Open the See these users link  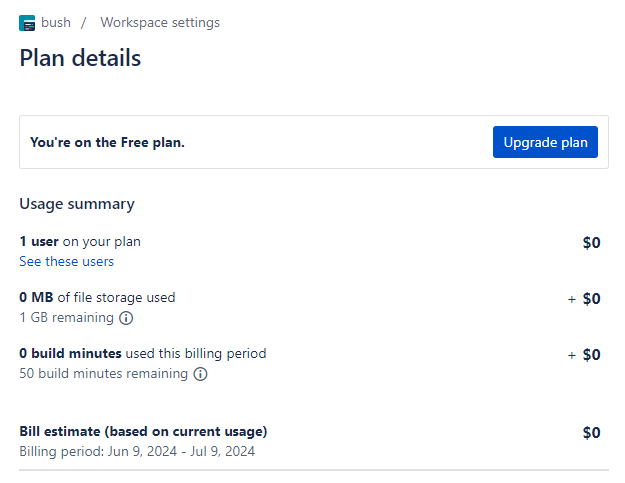[67, 261]
